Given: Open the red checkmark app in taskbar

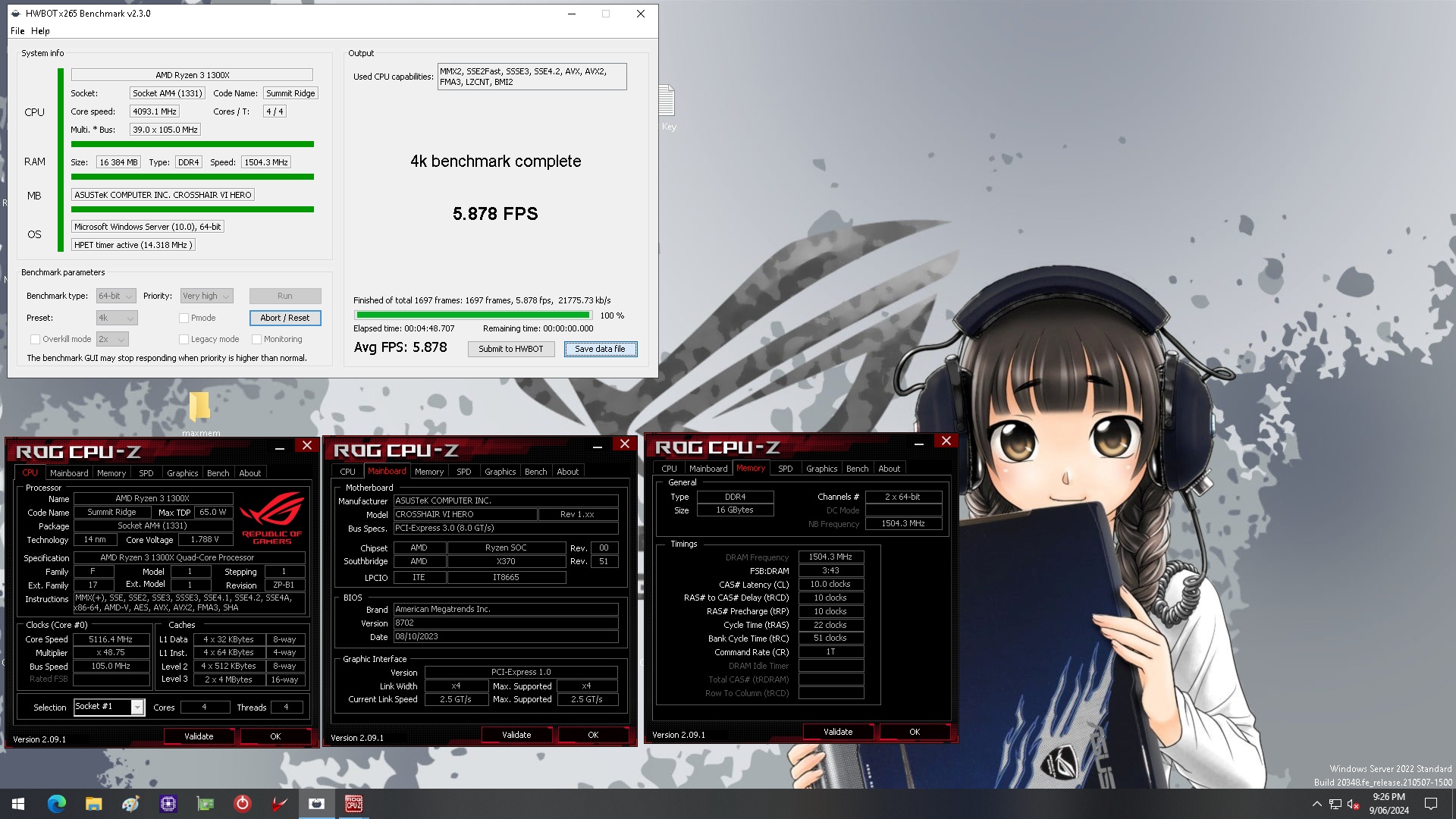Looking at the screenshot, I should (x=279, y=804).
